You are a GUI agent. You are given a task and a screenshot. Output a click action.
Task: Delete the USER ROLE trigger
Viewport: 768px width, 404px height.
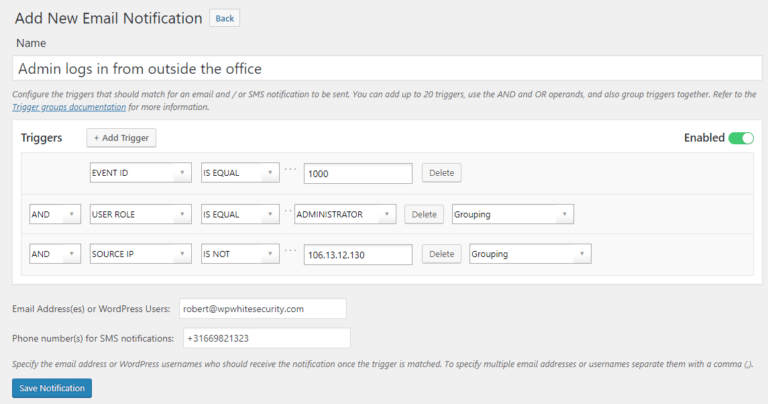click(424, 213)
